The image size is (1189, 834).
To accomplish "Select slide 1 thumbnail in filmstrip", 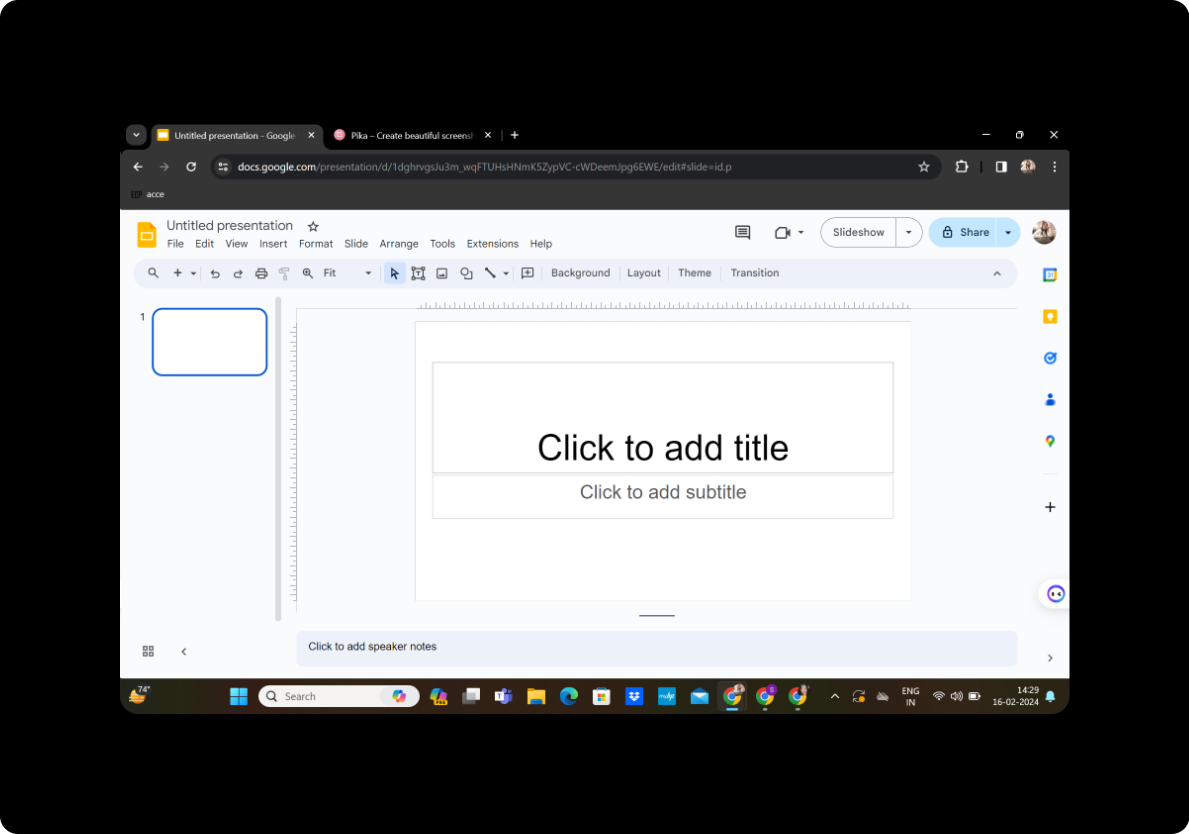I will point(209,342).
